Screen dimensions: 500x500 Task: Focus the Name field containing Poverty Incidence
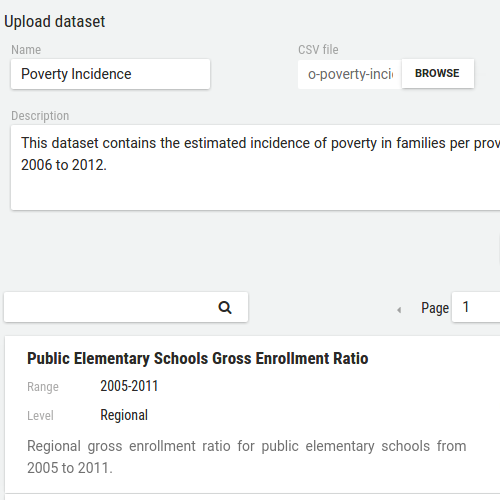(110, 74)
